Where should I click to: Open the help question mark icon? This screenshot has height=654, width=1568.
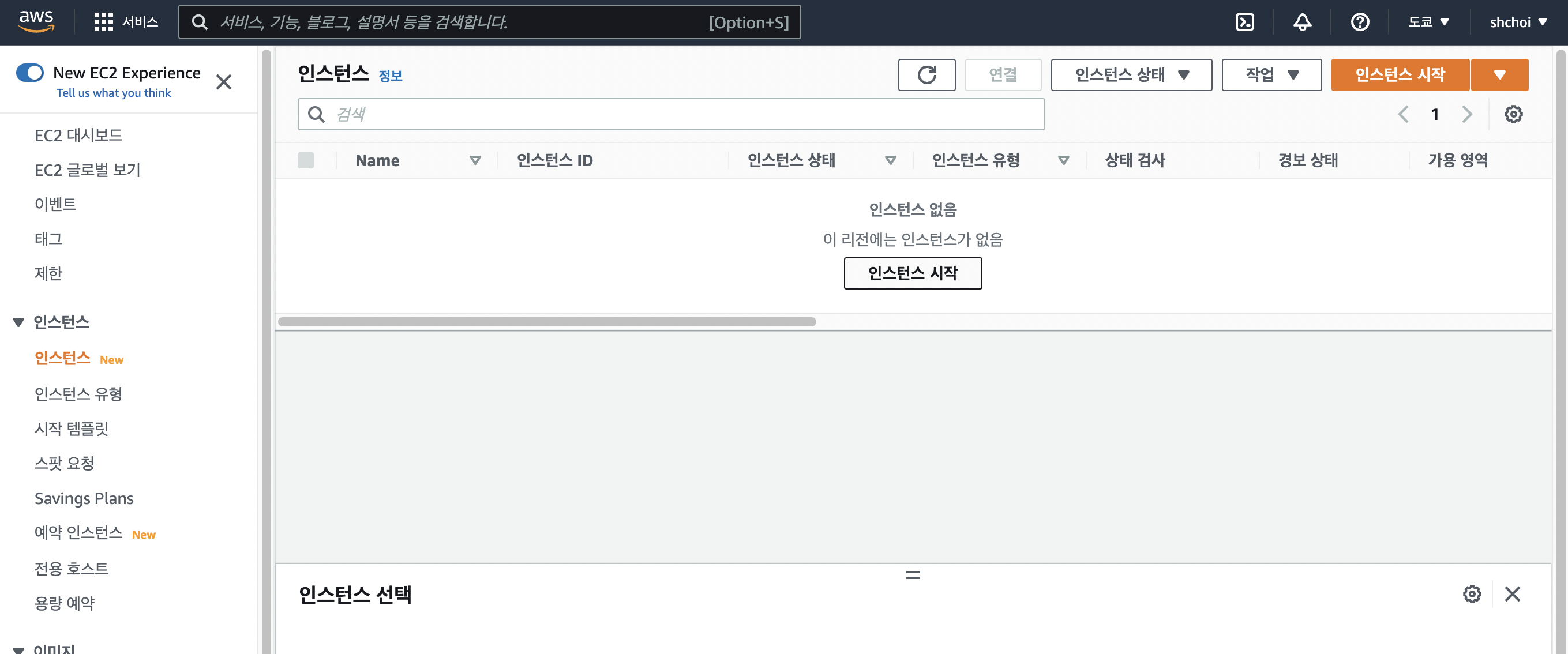coord(1360,22)
